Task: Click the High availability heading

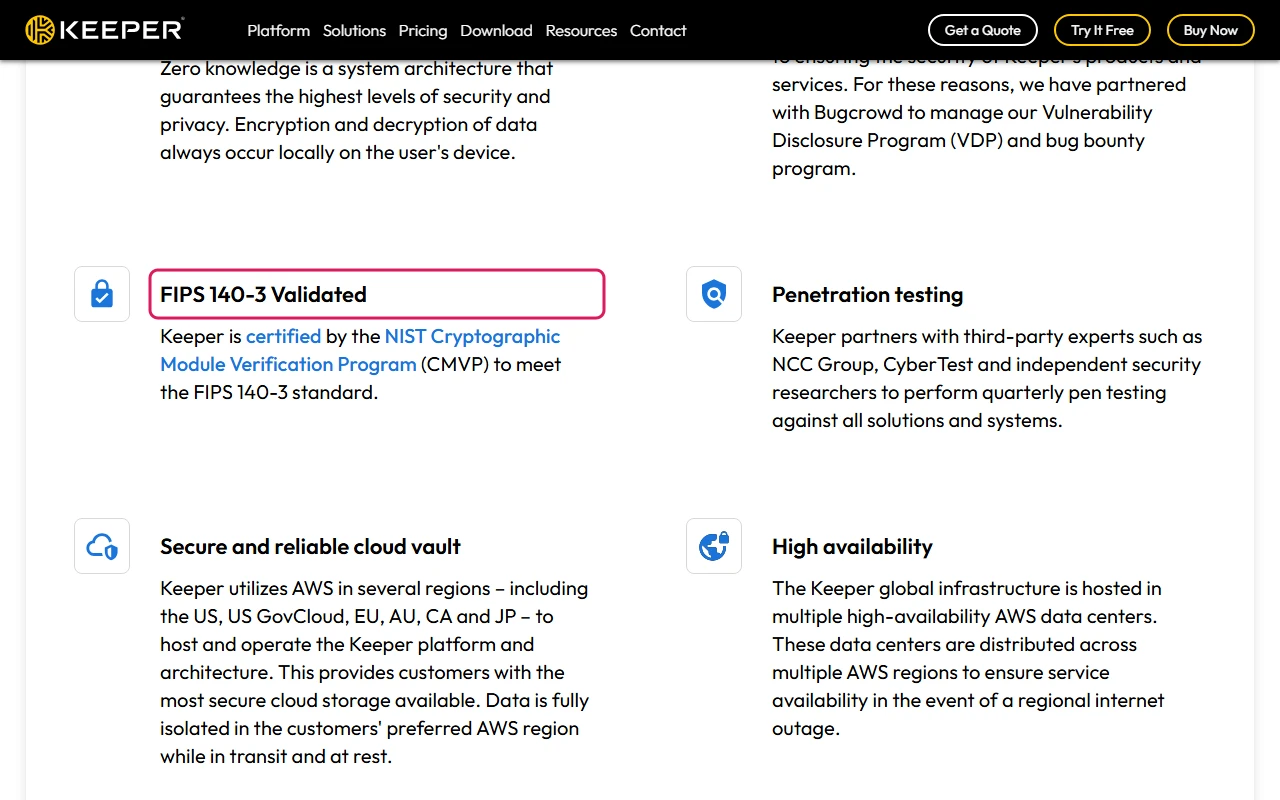Action: click(x=852, y=546)
